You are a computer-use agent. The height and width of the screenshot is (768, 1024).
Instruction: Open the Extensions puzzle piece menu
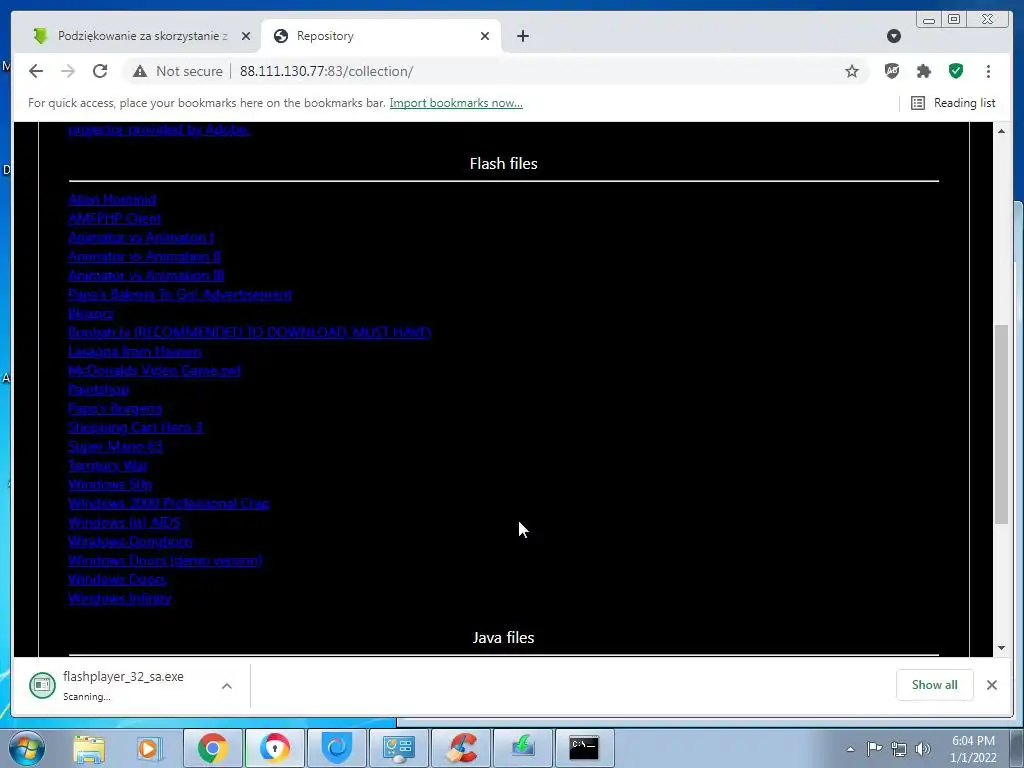923,71
